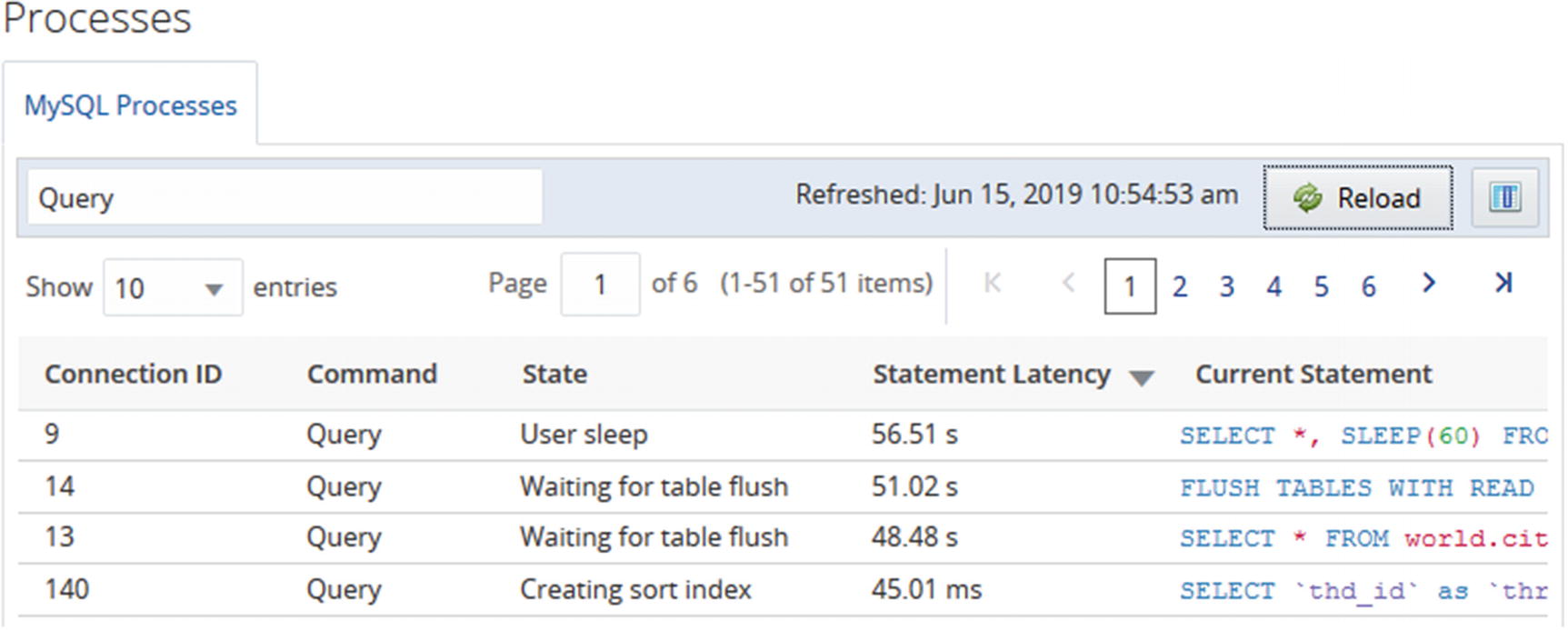
Task: Select current page 1 in pagination
Action: click(x=1130, y=286)
